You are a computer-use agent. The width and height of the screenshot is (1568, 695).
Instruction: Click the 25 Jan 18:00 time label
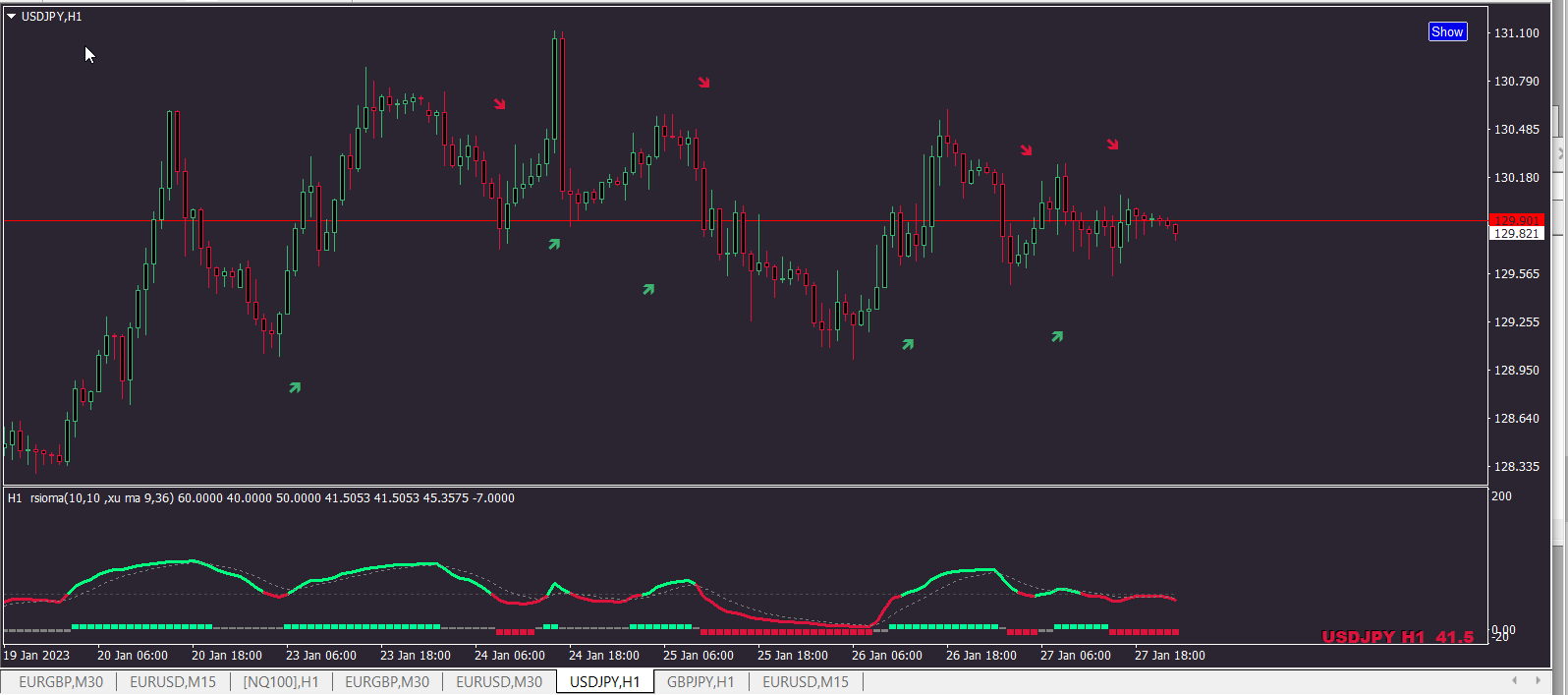pos(793,655)
